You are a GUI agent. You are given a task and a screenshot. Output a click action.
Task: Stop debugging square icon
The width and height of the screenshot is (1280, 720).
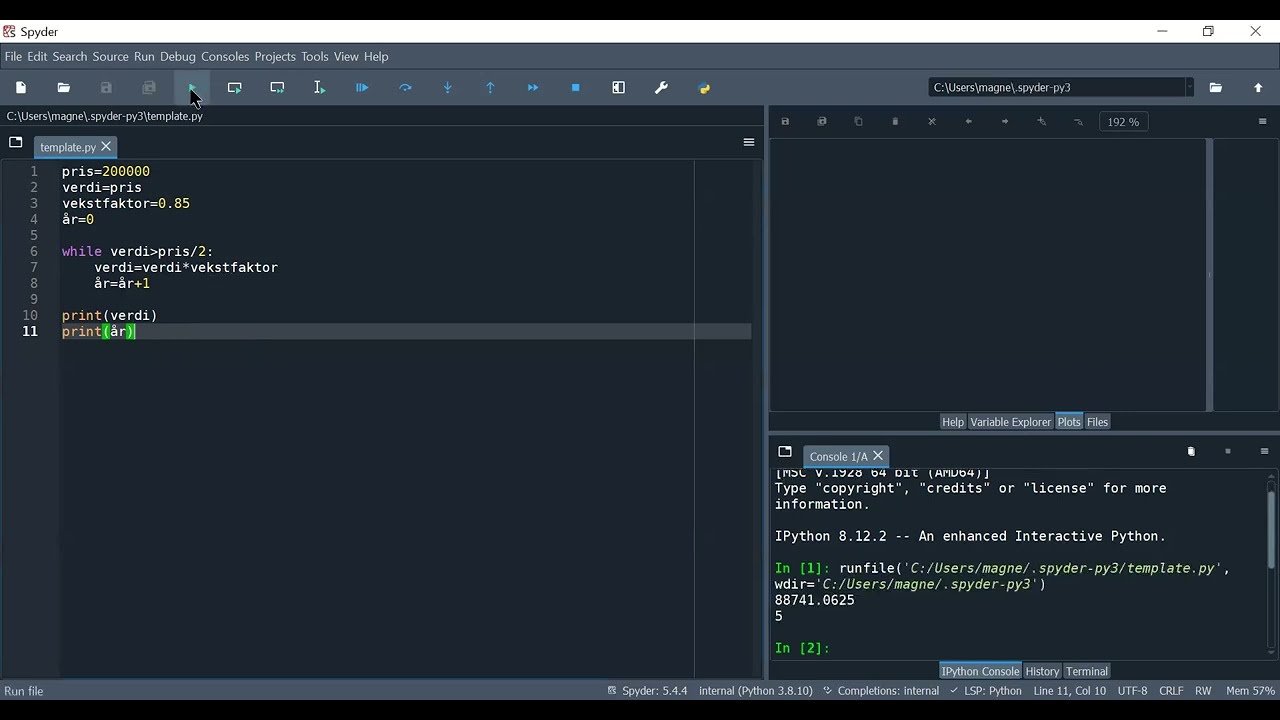[576, 88]
